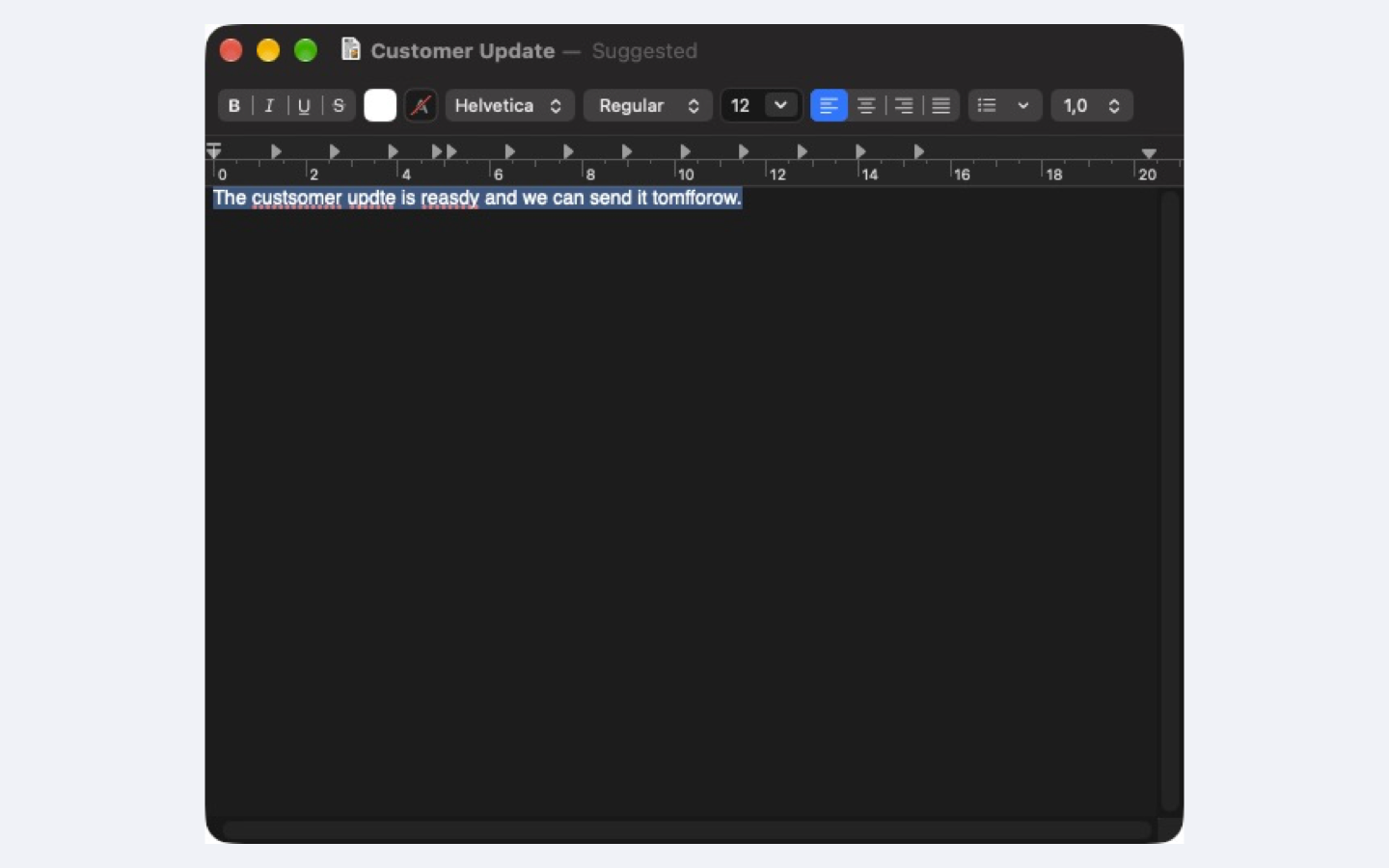Open the Regular typeface style dropdown

tap(648, 106)
